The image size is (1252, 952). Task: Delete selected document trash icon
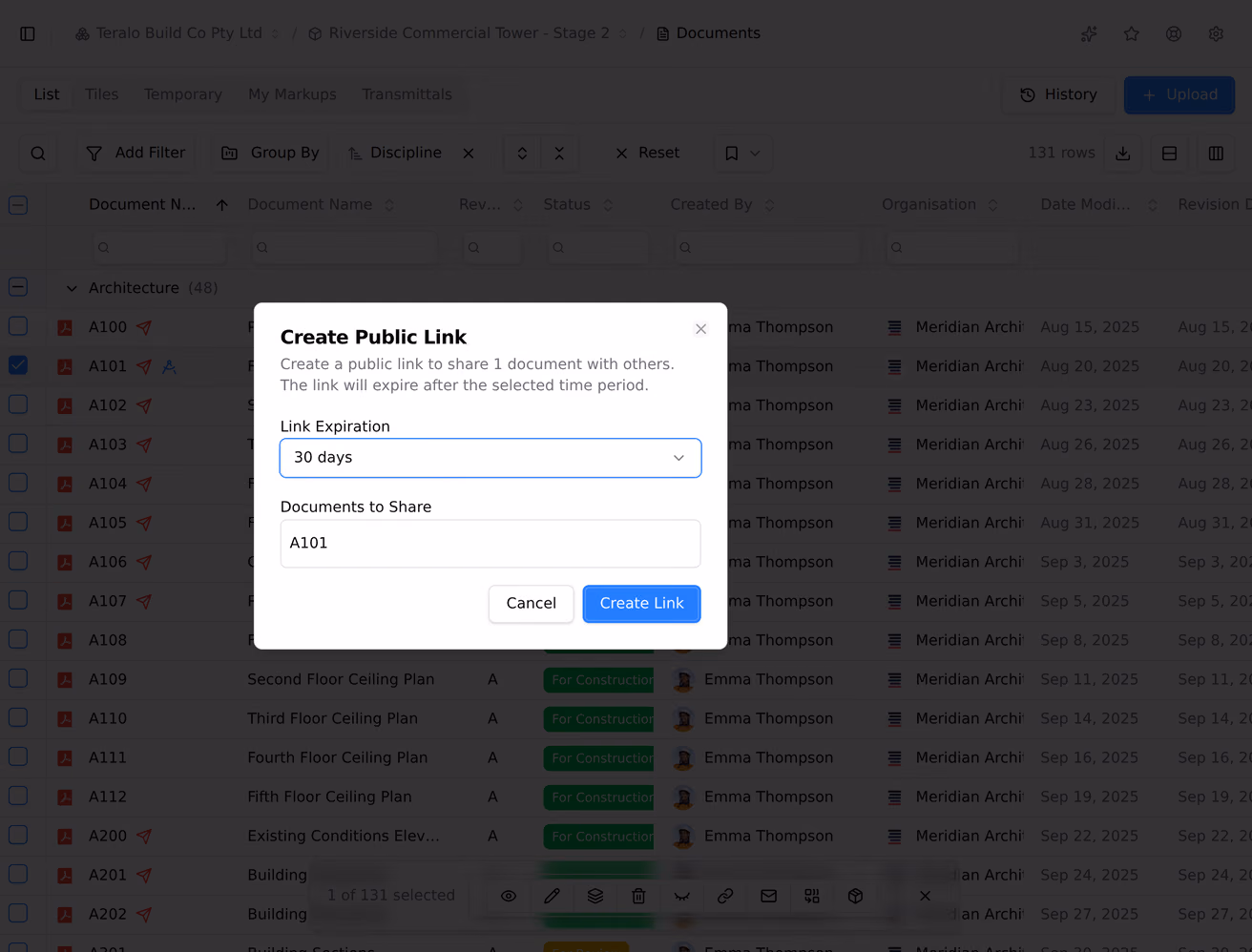click(x=638, y=896)
